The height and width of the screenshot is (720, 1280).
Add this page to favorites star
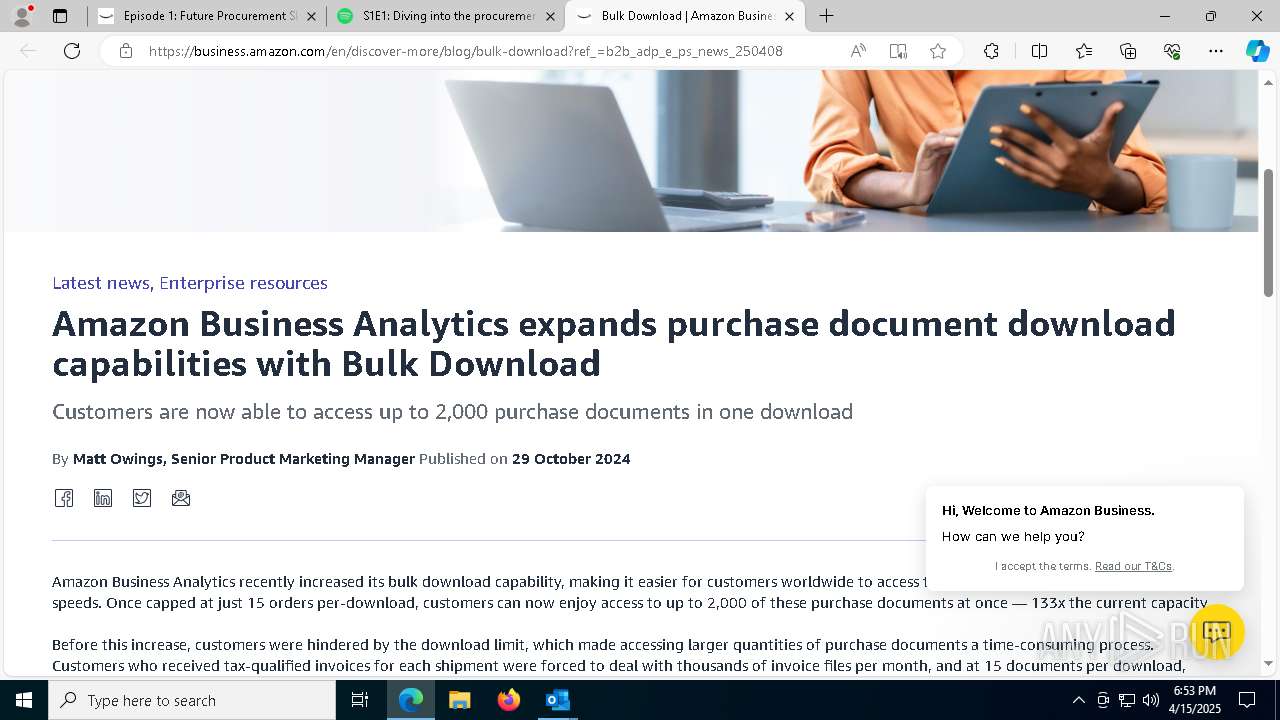938,51
